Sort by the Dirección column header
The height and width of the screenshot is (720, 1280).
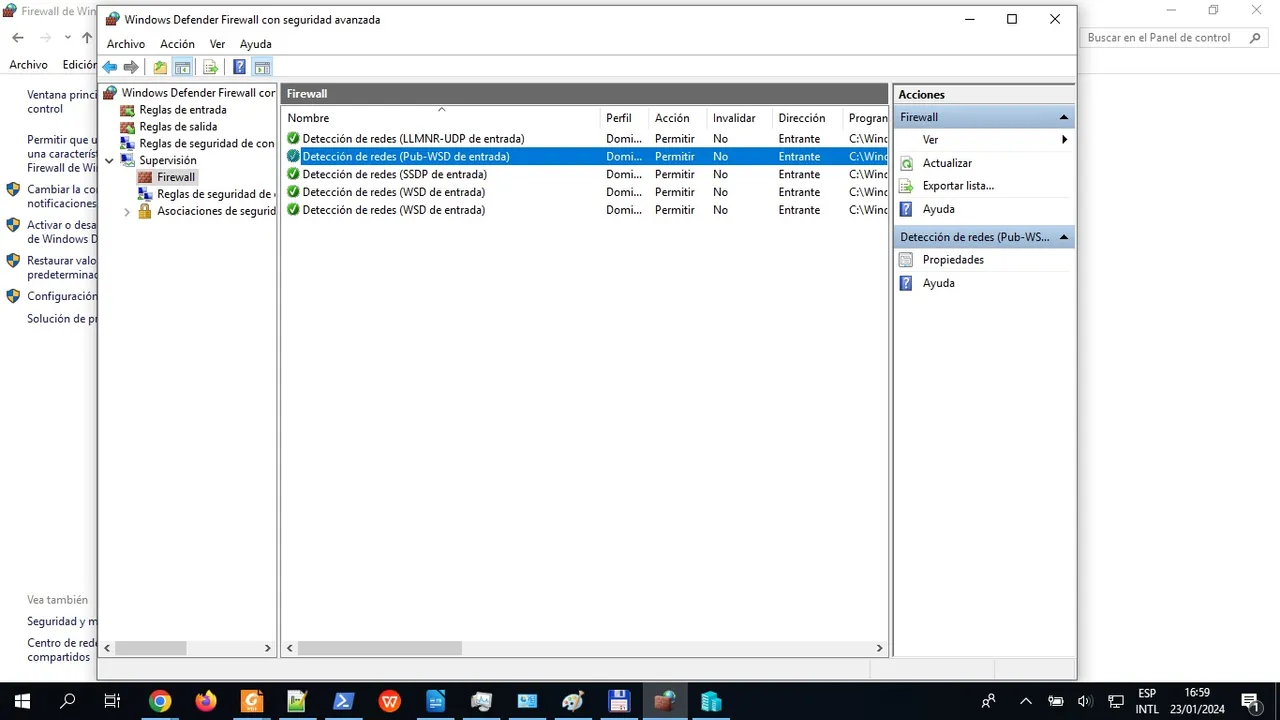808,118
